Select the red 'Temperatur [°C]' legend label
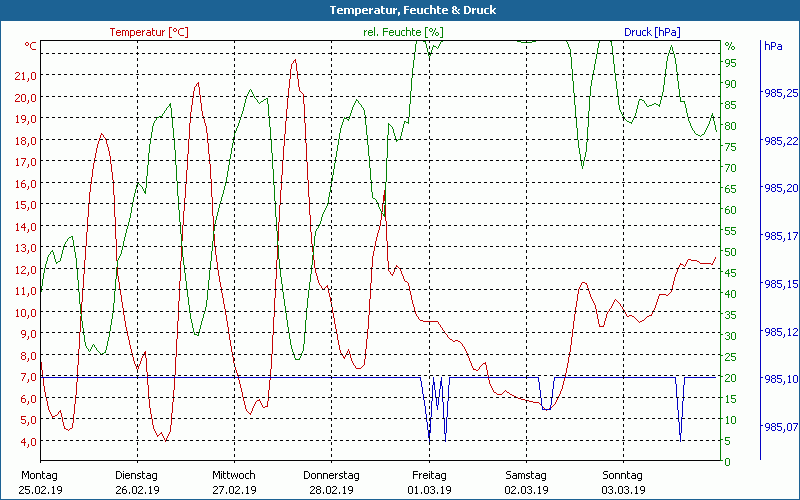This screenshot has width=800, height=500. pyautogui.click(x=149, y=32)
